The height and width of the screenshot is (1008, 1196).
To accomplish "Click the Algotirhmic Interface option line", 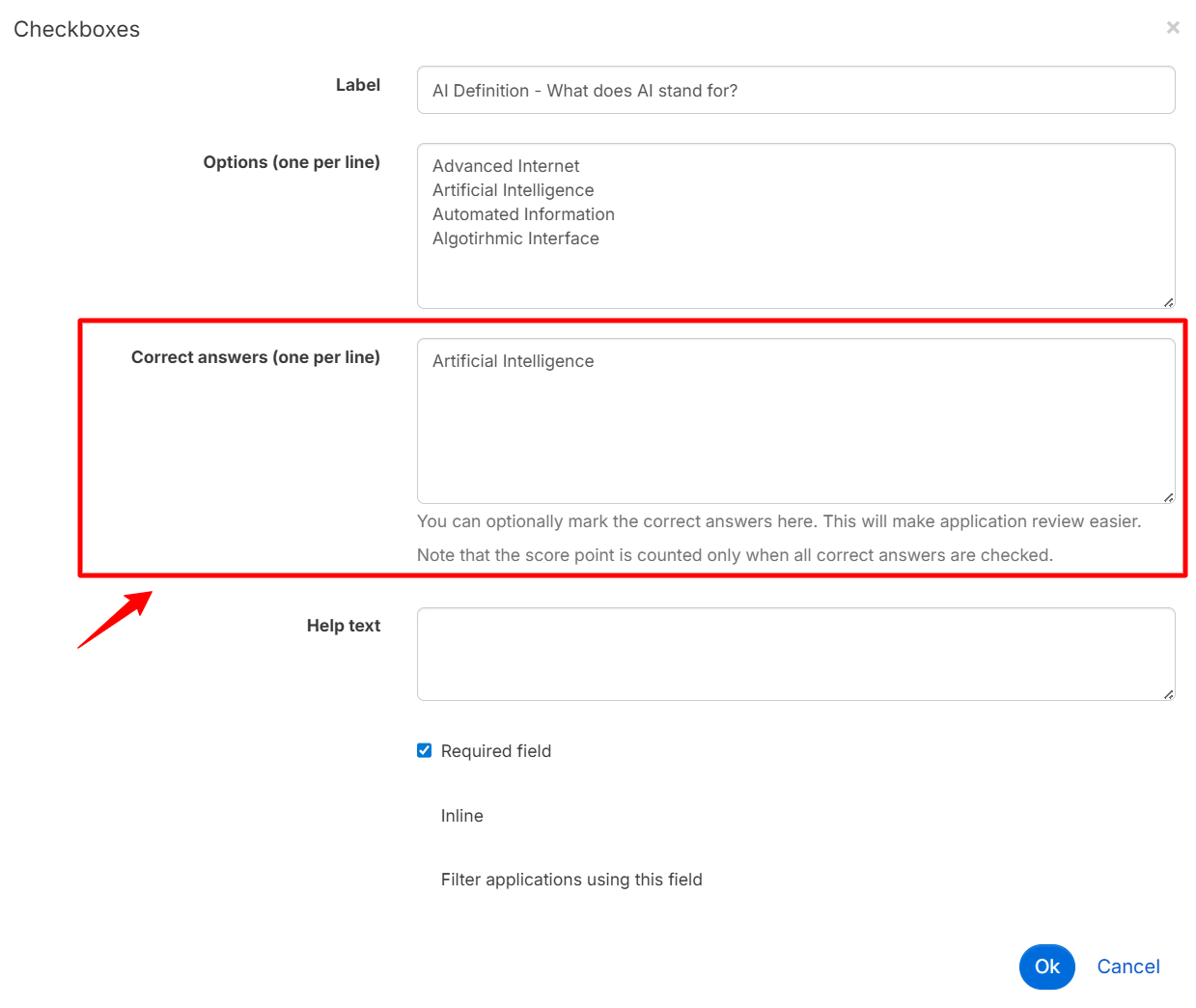I will pos(515,238).
